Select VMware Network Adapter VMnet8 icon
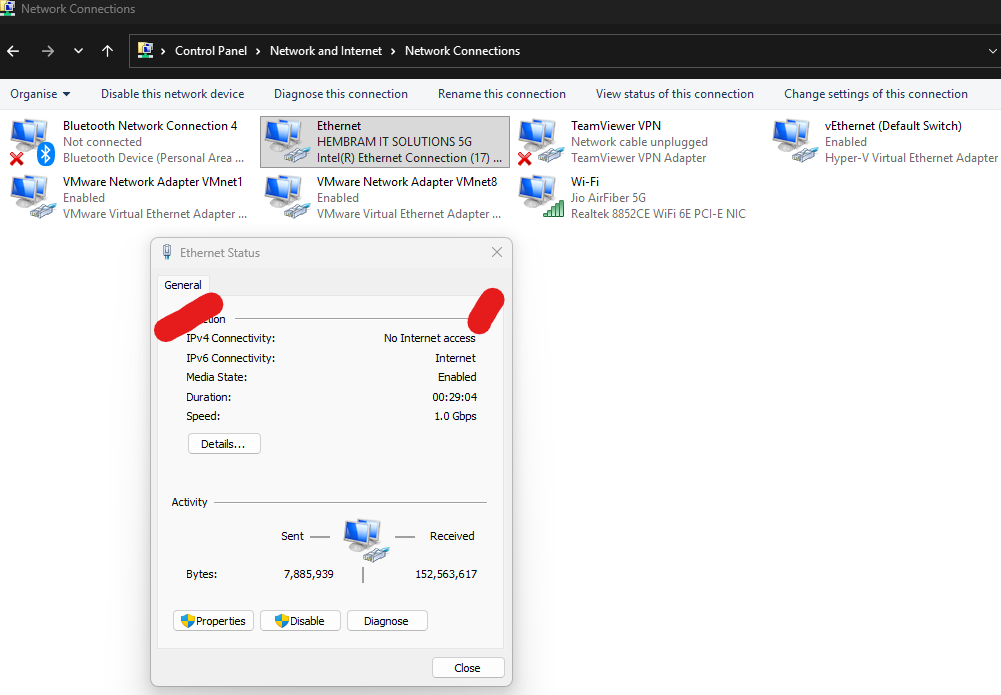 pos(286,197)
